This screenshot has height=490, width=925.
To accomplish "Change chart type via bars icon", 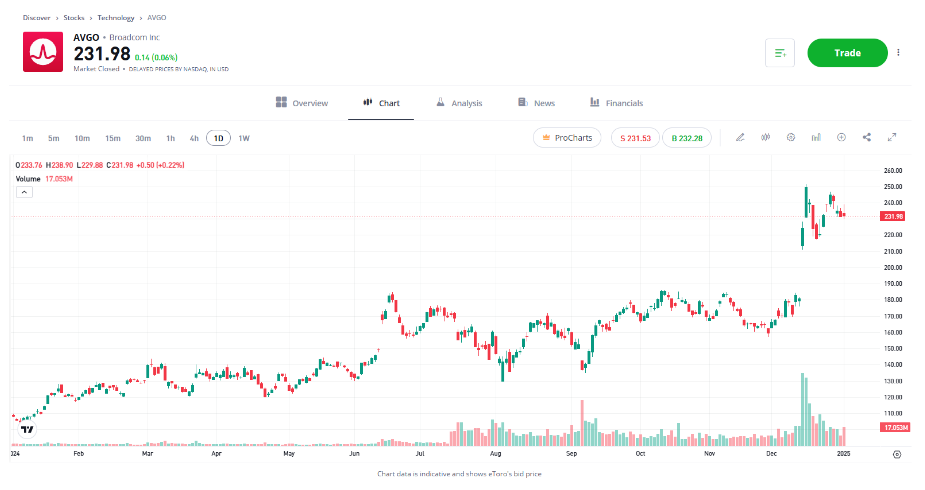I will pyautogui.click(x=816, y=137).
